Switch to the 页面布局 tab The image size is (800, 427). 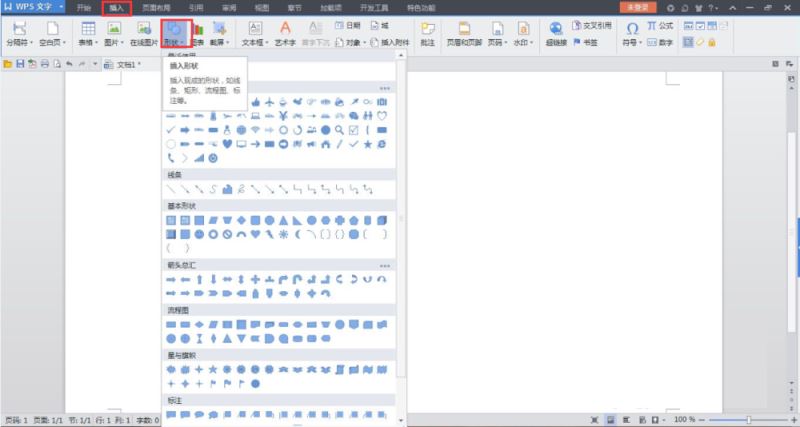156,8
